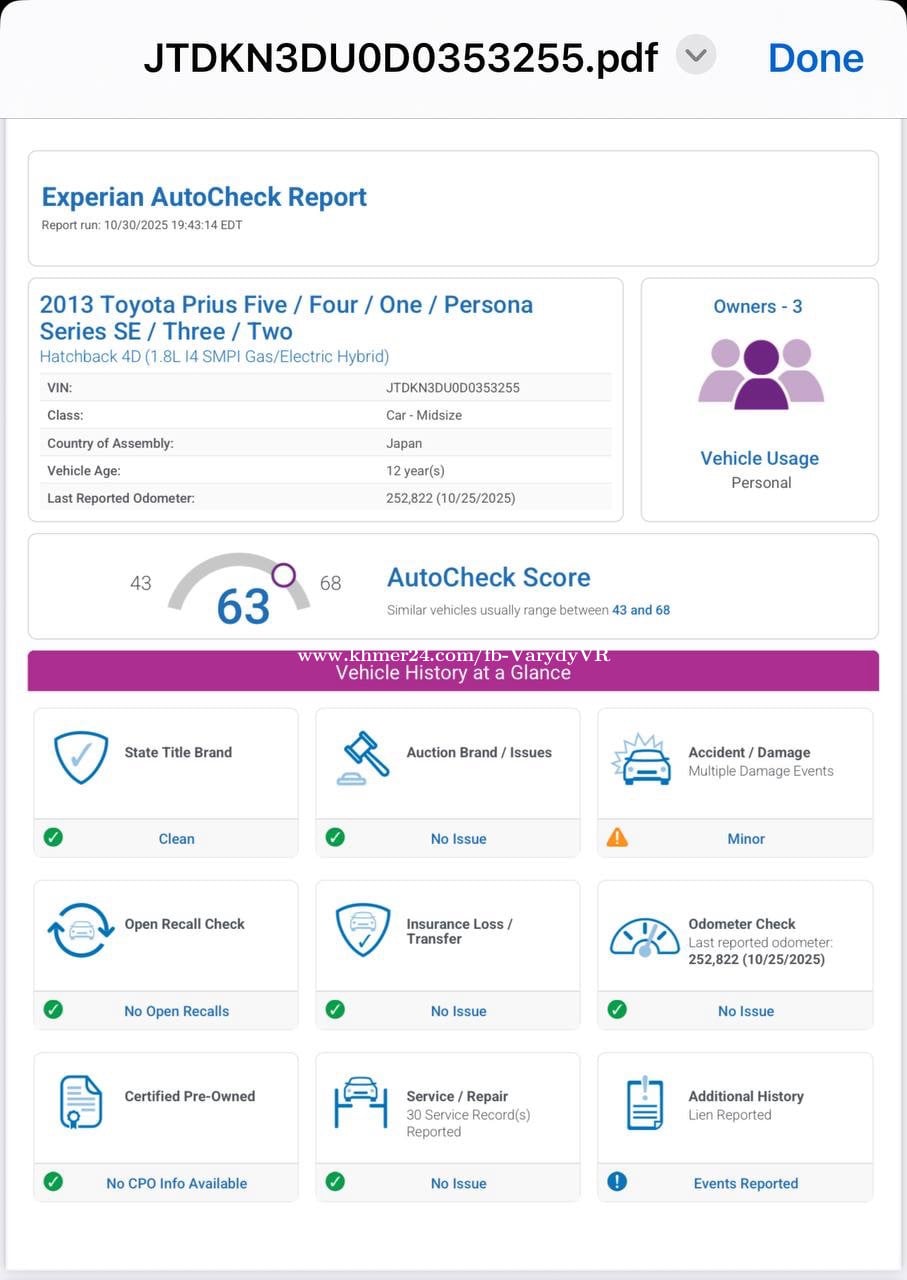Tap the Certified Pre-Owned certificate icon
Viewport: 907px width, 1280px height.
(81, 1102)
